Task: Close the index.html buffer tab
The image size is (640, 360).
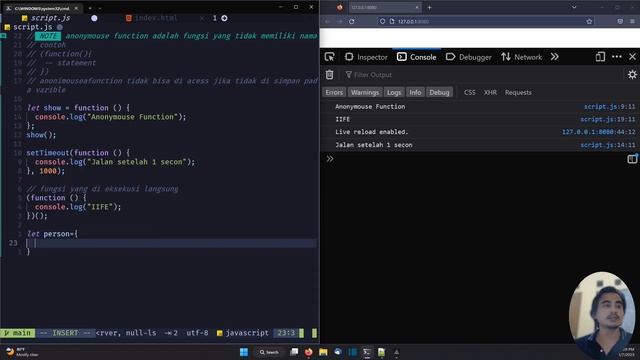Action: 202,18
